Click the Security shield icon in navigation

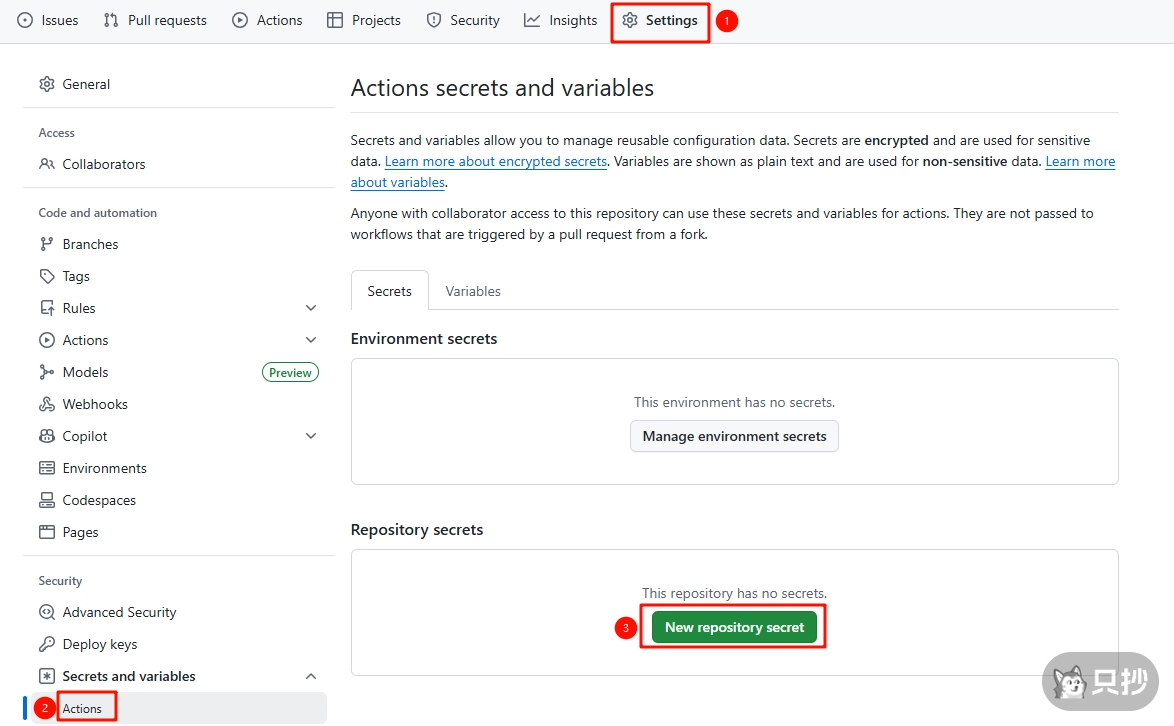(434, 20)
